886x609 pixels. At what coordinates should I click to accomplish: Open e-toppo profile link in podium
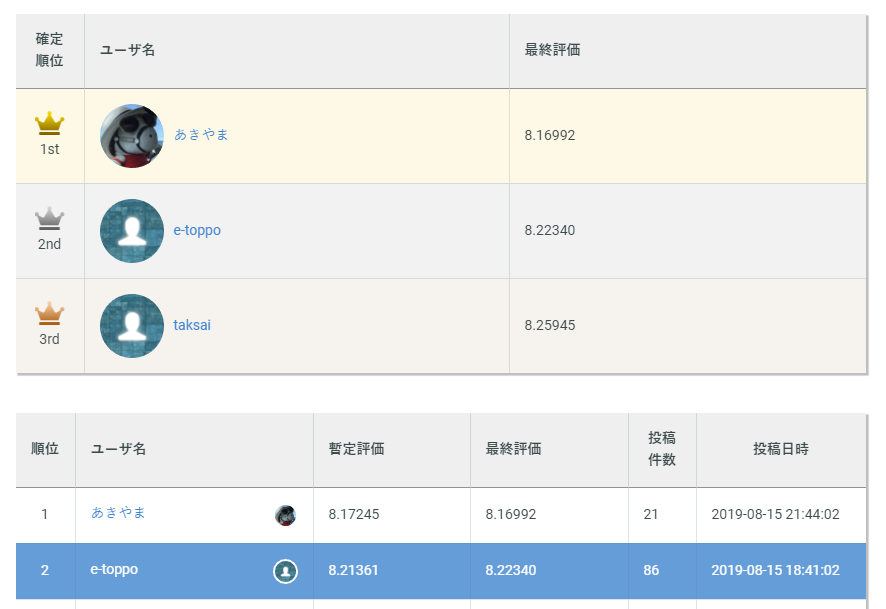(197, 230)
